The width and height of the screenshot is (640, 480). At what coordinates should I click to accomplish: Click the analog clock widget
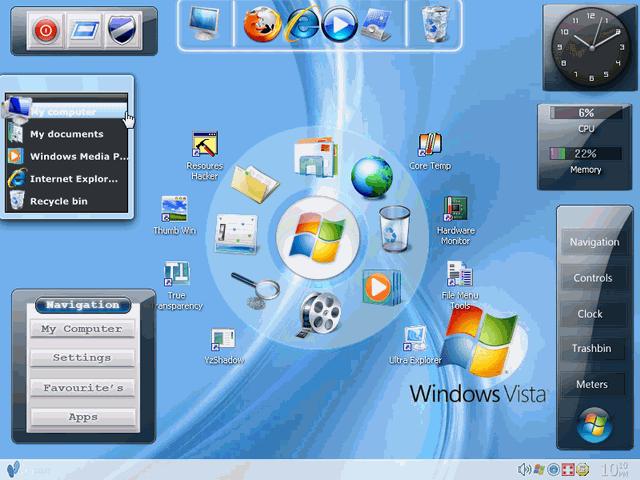point(591,48)
